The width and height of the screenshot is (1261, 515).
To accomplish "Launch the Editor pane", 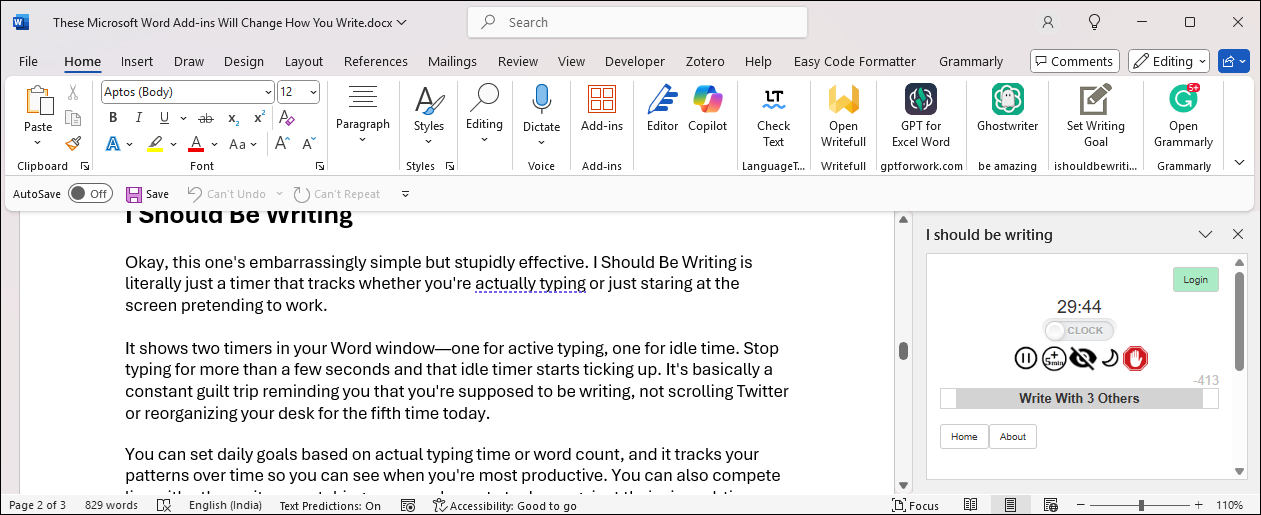I will [x=662, y=109].
